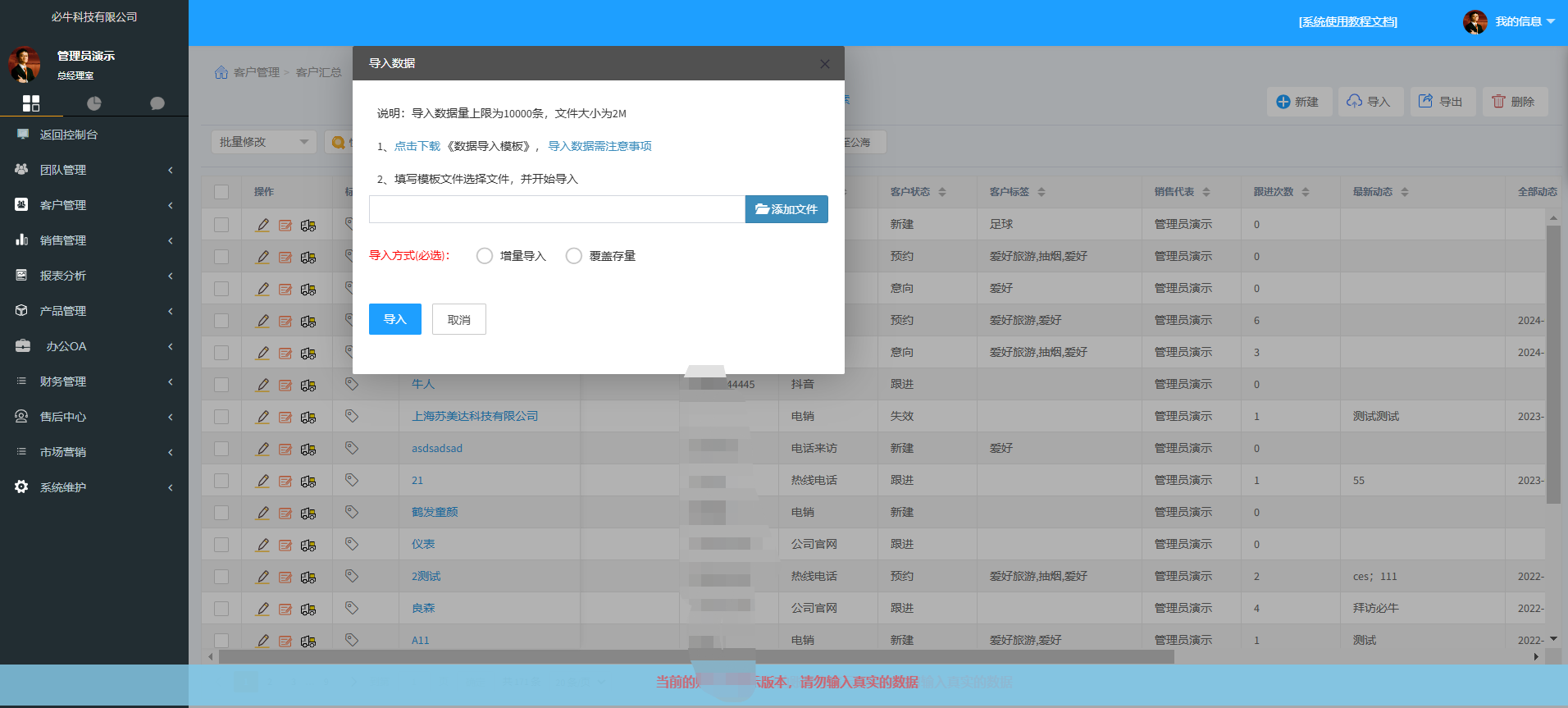This screenshot has width=1568, height=708.
Task: Select 覆盖存量 radio option
Action: 574,256
